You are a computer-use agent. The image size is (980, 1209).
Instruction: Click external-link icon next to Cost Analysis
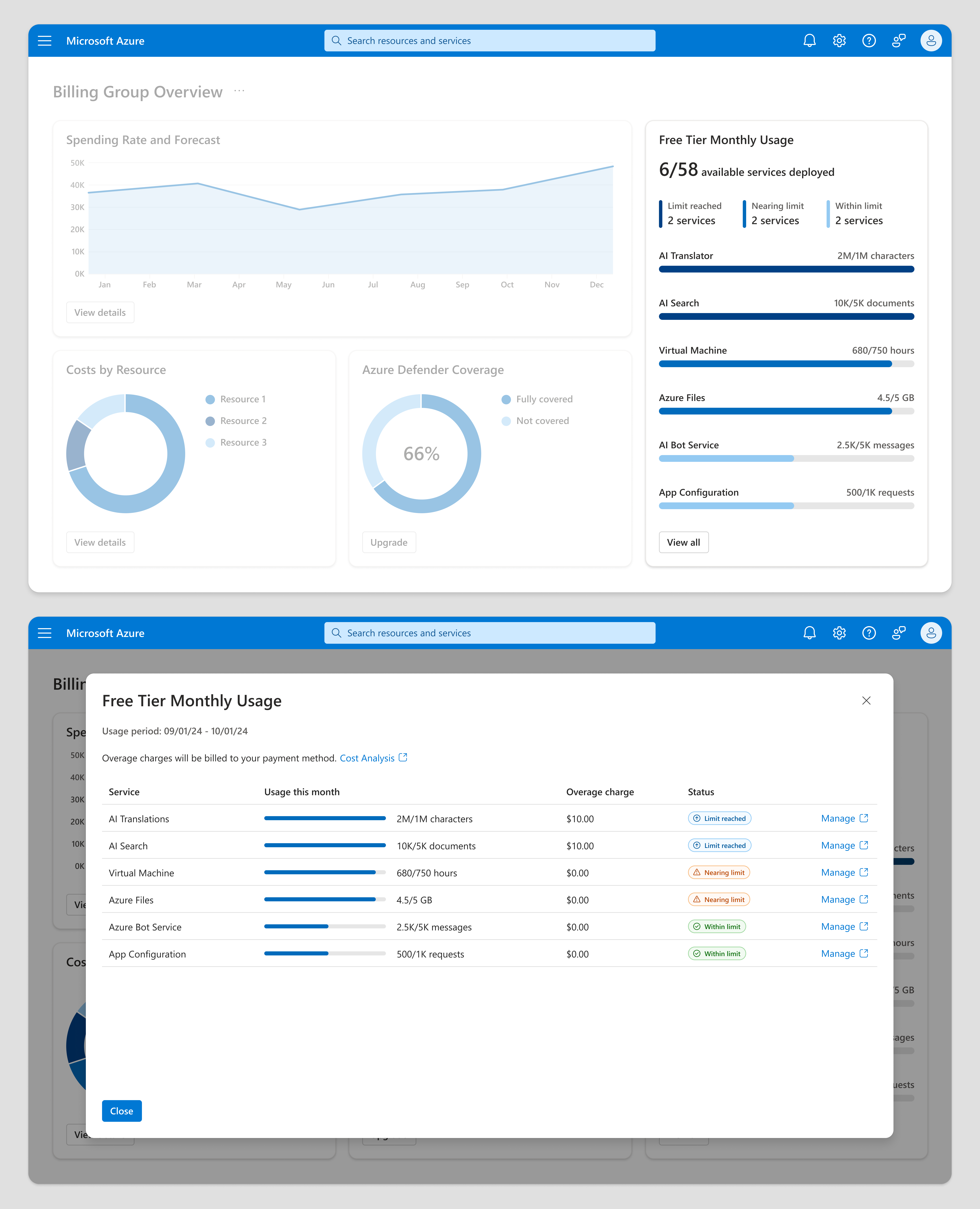tap(403, 757)
